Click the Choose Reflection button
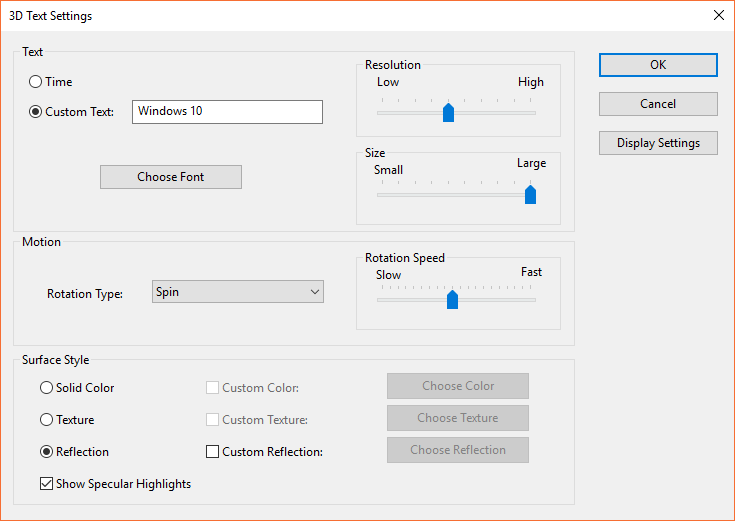Viewport: 735px width, 521px height. 458,450
